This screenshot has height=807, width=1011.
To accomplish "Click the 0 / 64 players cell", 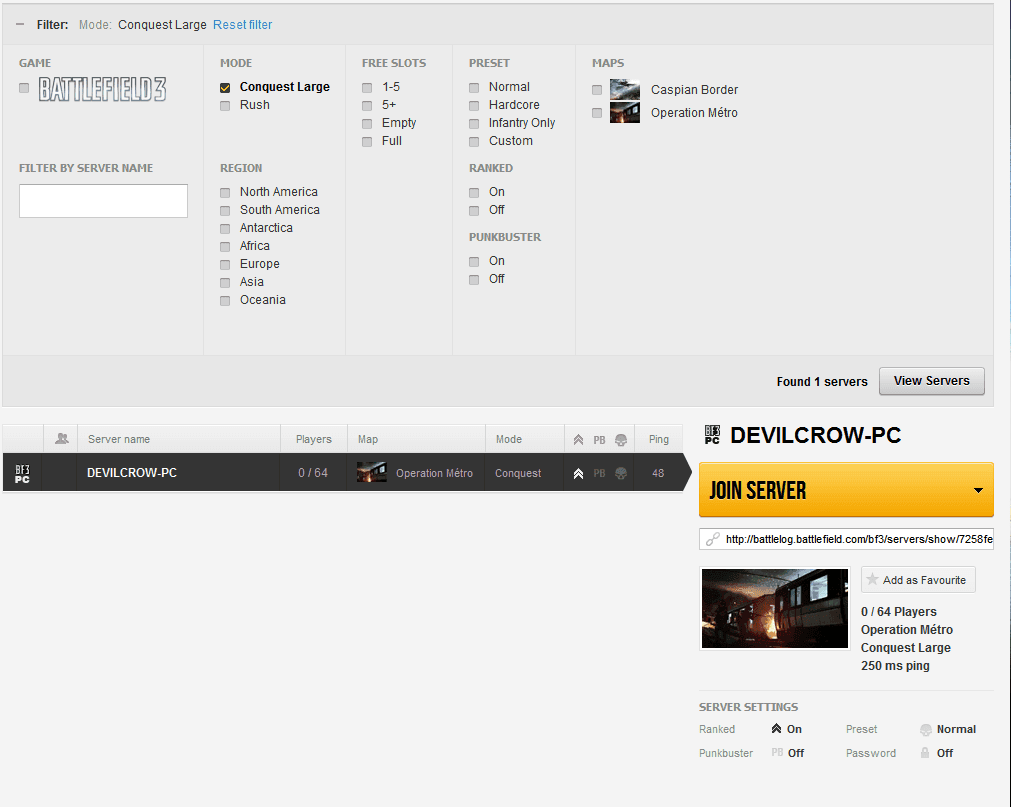I will (313, 472).
